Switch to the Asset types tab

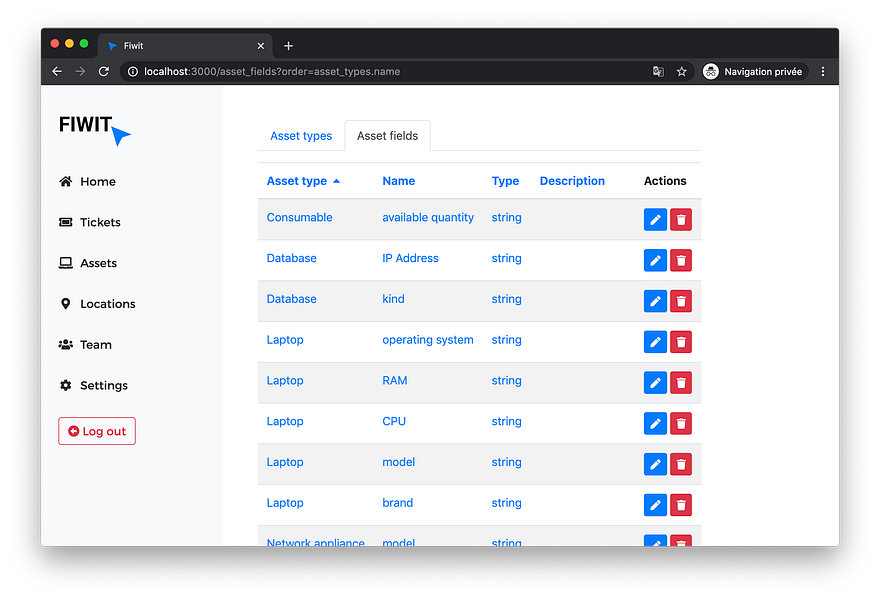[x=301, y=136]
